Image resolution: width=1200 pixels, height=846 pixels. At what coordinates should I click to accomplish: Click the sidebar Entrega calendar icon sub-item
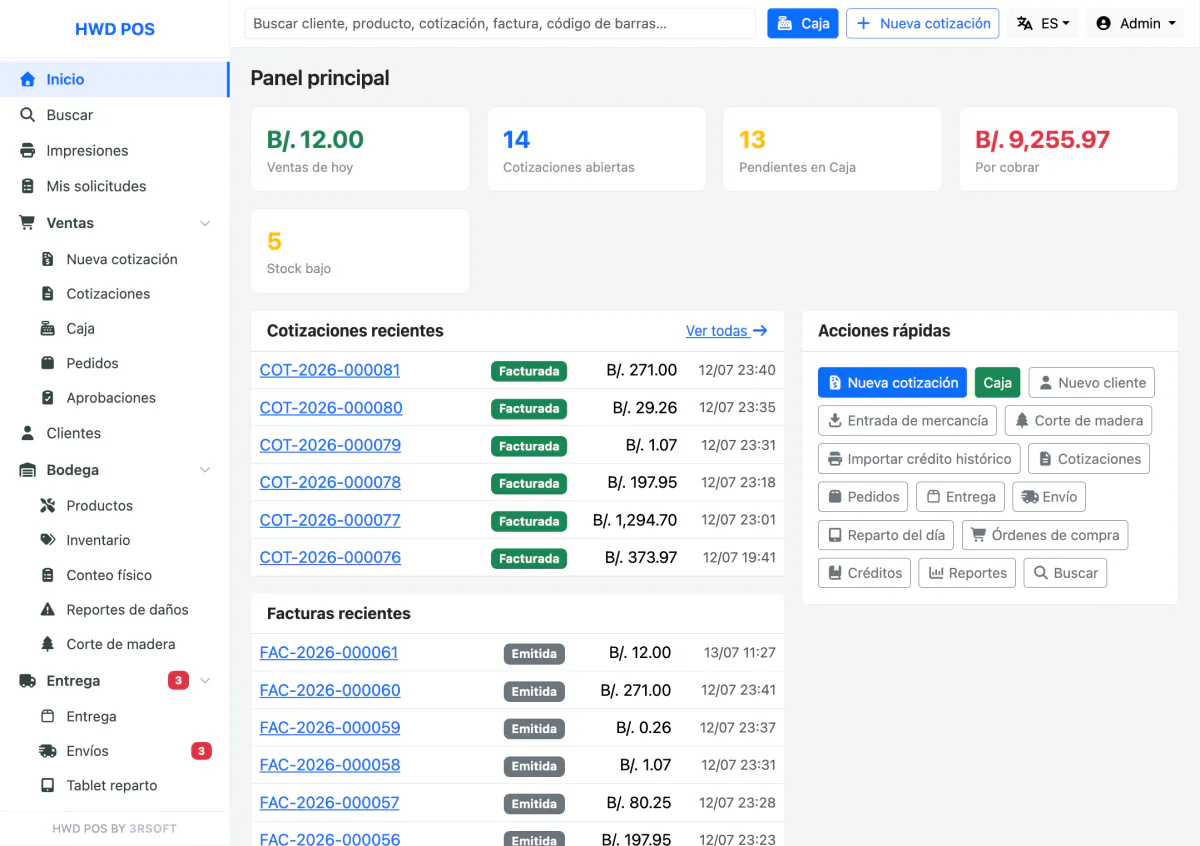click(x=48, y=716)
